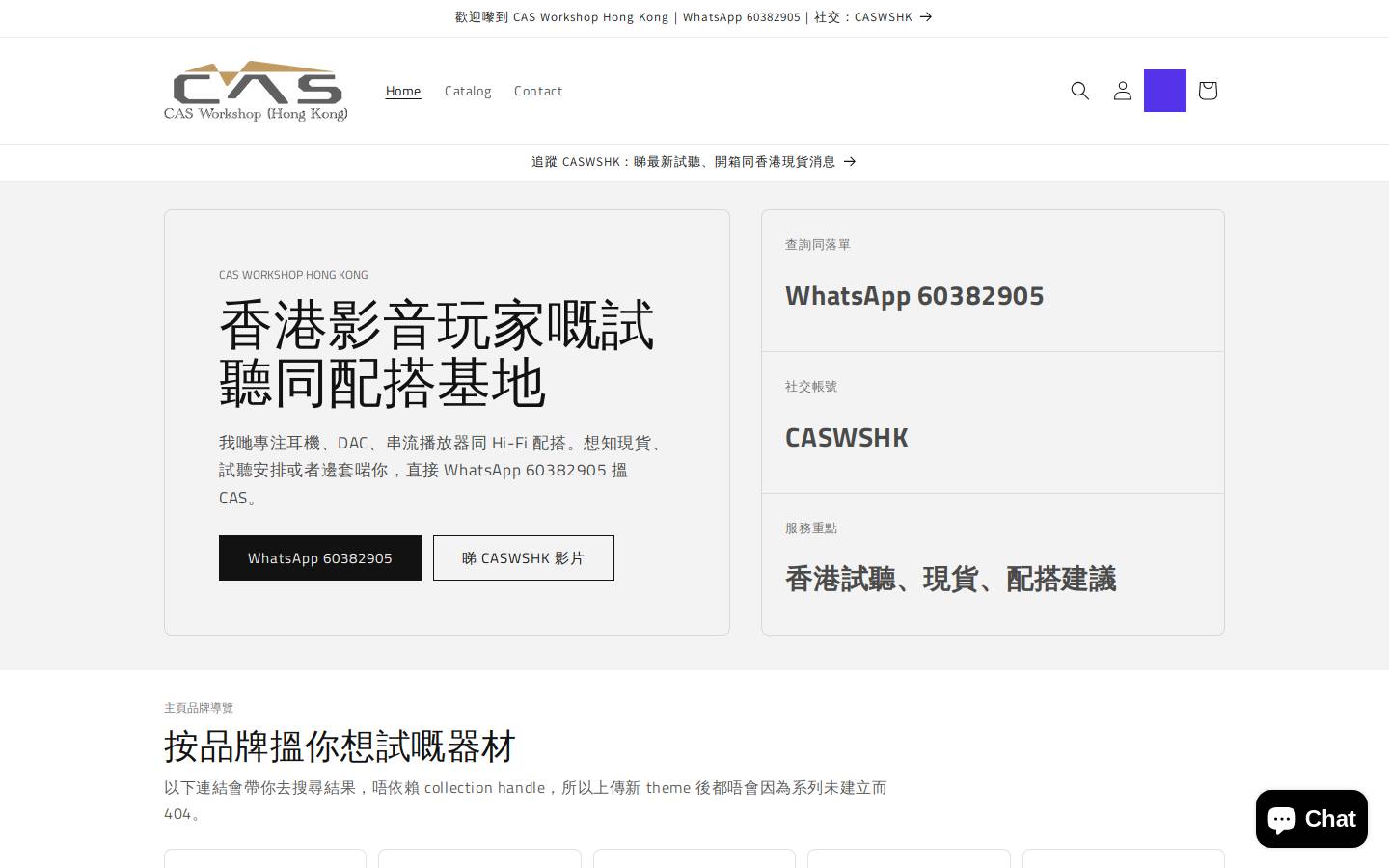
Task: Click the 主頁品牌導覽 caption
Action: (x=199, y=708)
